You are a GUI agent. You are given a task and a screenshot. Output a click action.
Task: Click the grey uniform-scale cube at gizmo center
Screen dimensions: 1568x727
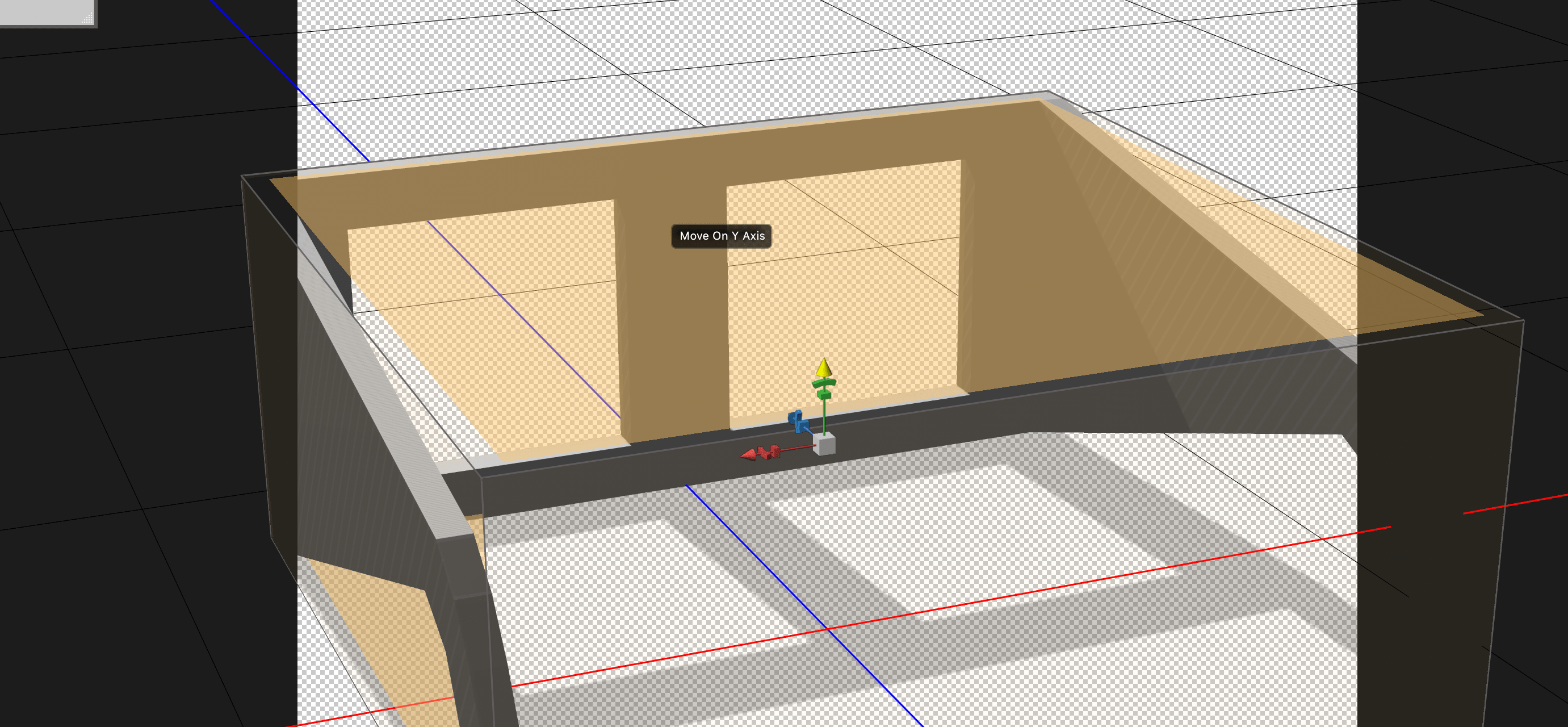click(x=825, y=444)
